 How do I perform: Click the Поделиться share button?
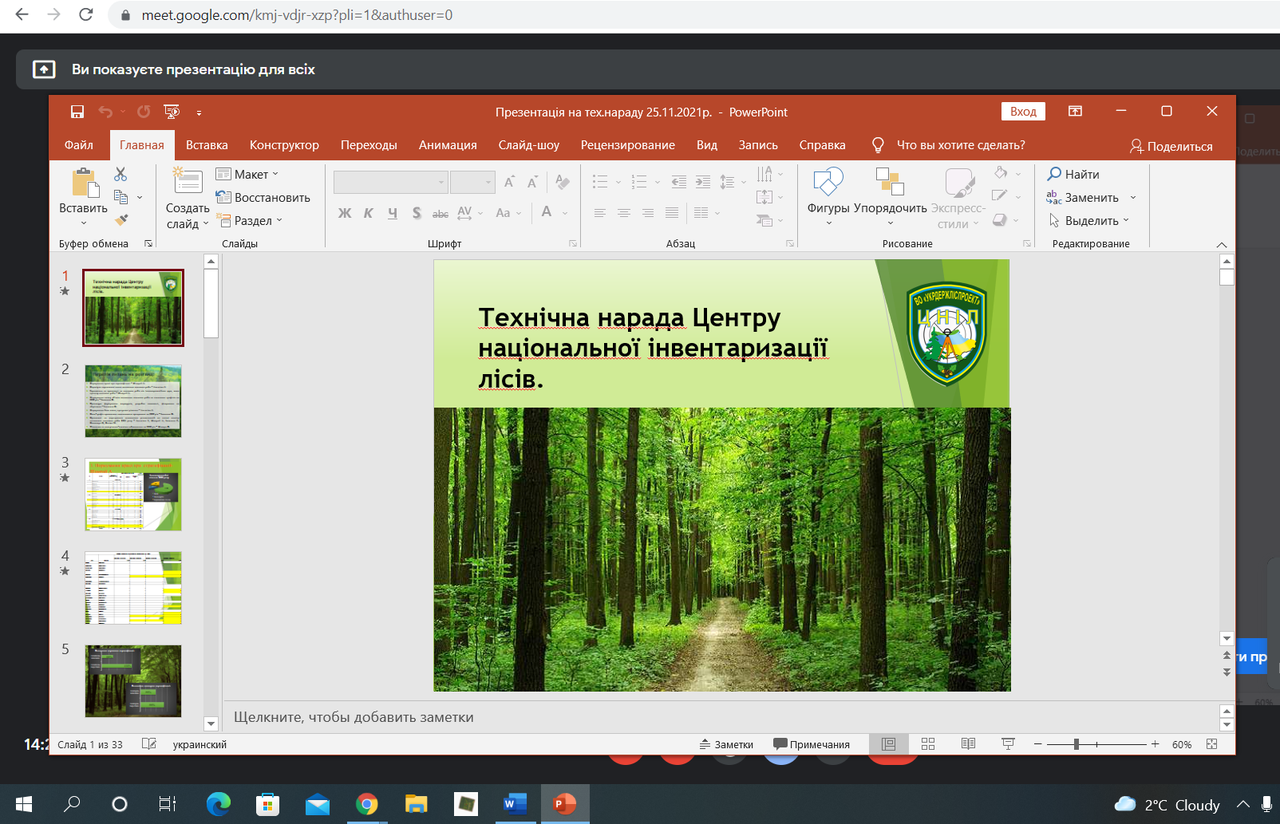pyautogui.click(x=1171, y=146)
